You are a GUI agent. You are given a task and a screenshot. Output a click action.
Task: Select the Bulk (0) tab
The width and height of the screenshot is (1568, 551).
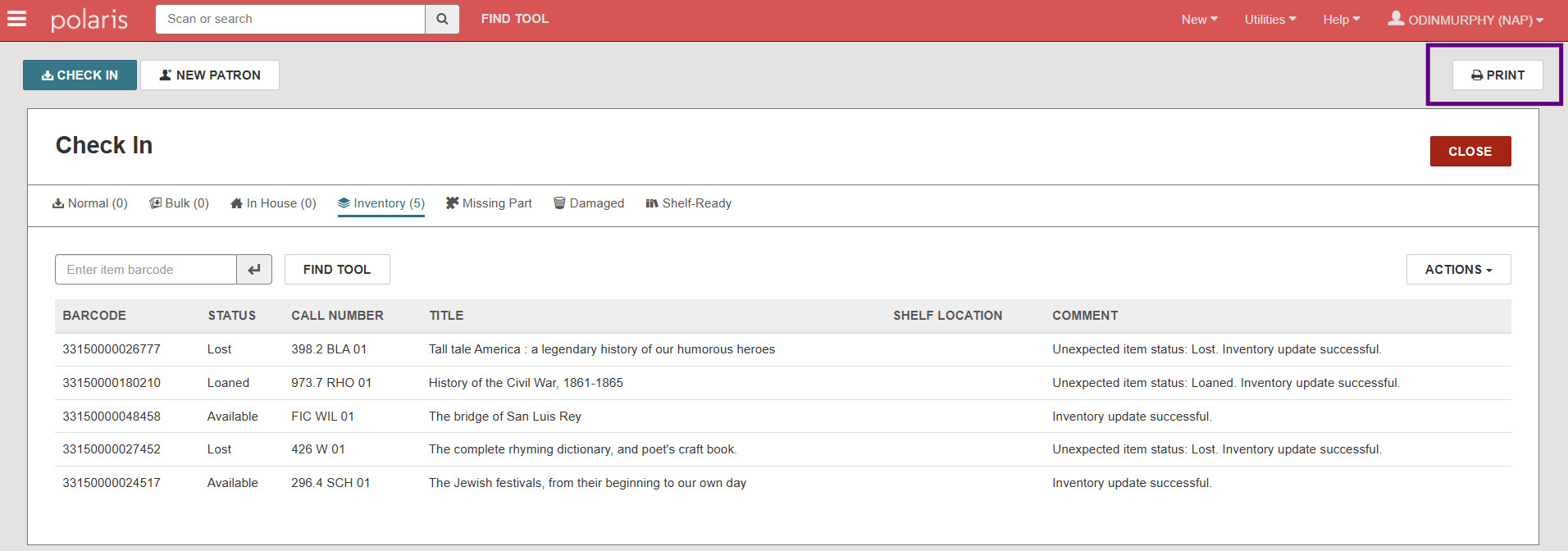[179, 203]
